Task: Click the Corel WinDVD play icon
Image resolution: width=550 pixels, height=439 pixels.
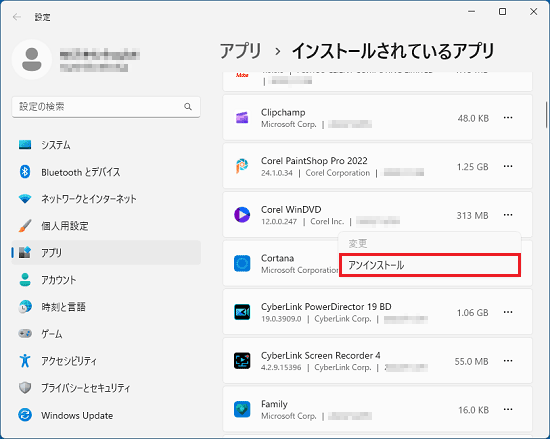Action: [x=242, y=215]
